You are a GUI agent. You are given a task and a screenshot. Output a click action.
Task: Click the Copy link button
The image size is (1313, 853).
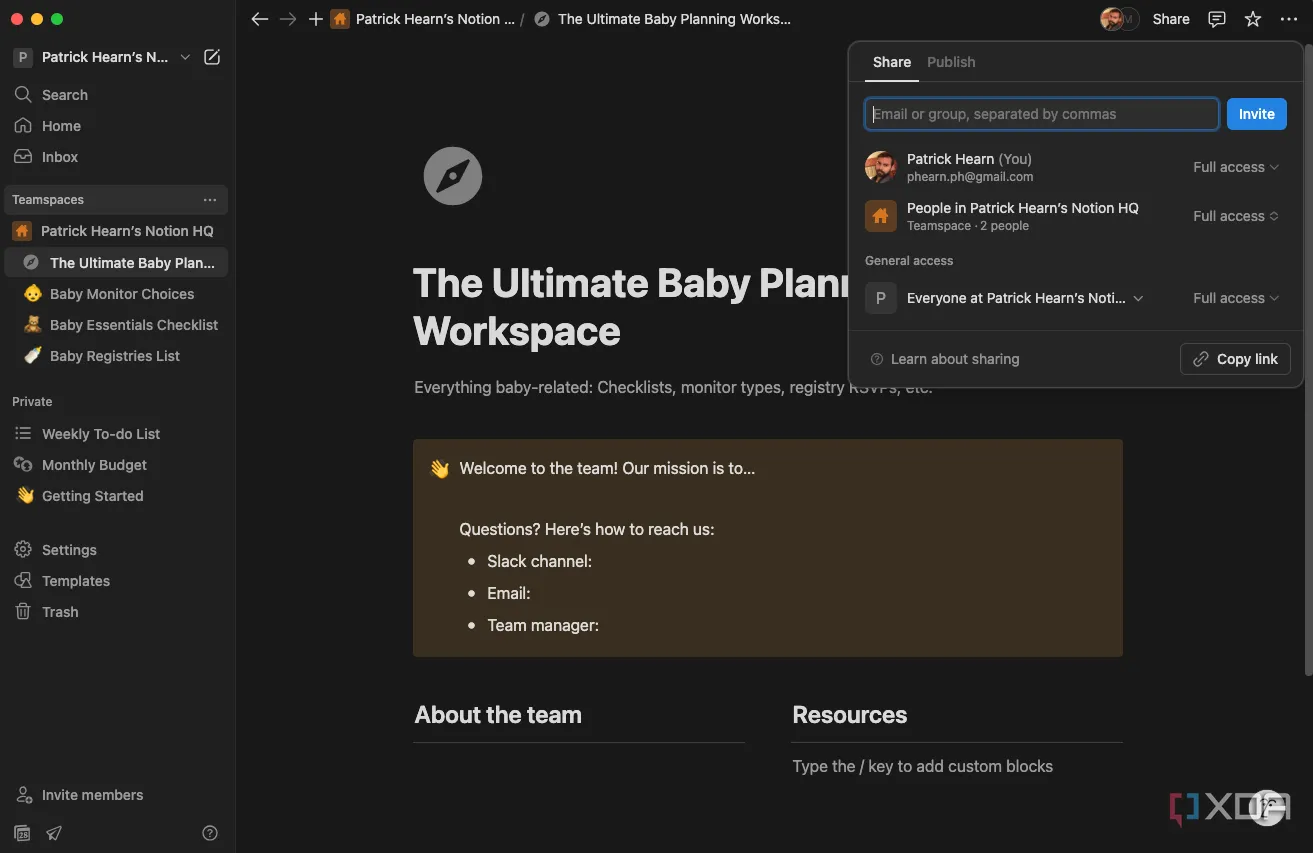[1235, 359]
